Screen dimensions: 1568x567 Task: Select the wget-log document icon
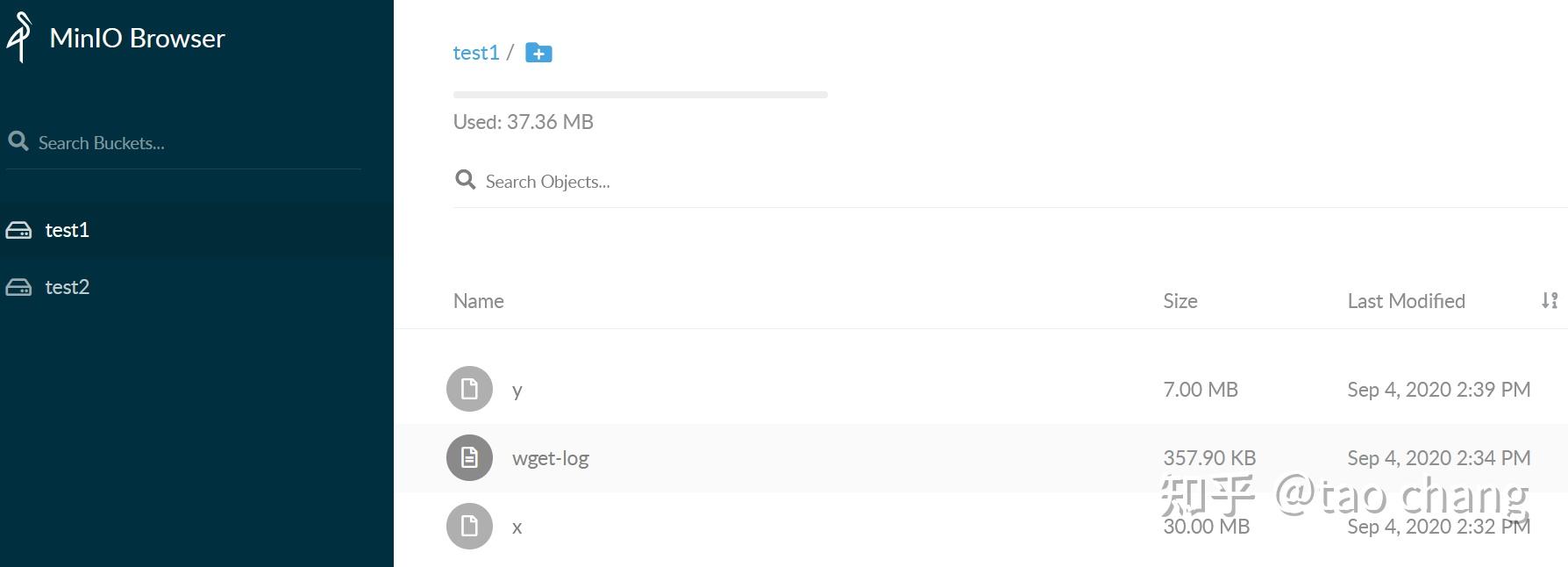tap(469, 457)
